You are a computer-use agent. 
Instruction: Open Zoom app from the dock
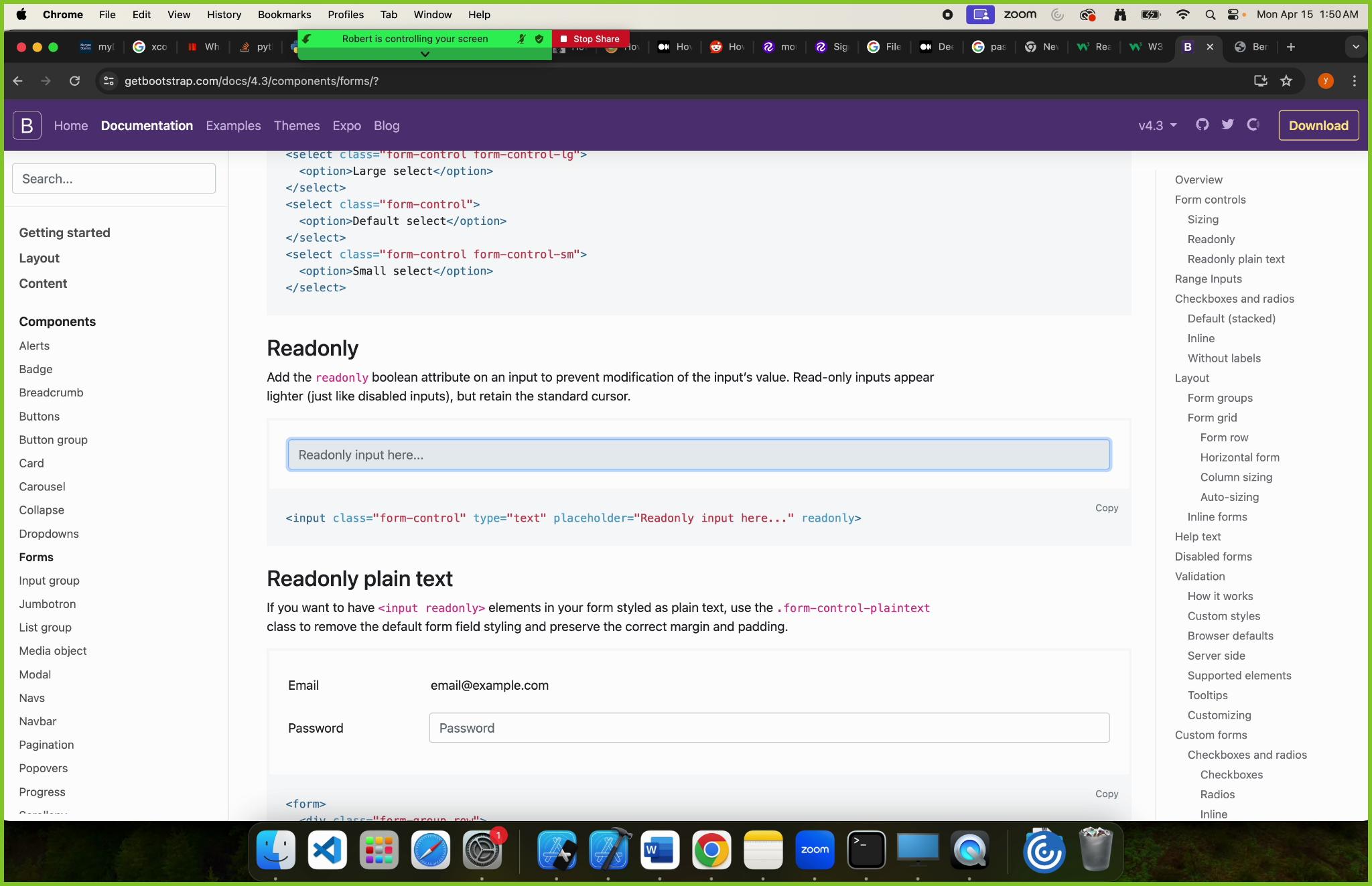coord(815,851)
